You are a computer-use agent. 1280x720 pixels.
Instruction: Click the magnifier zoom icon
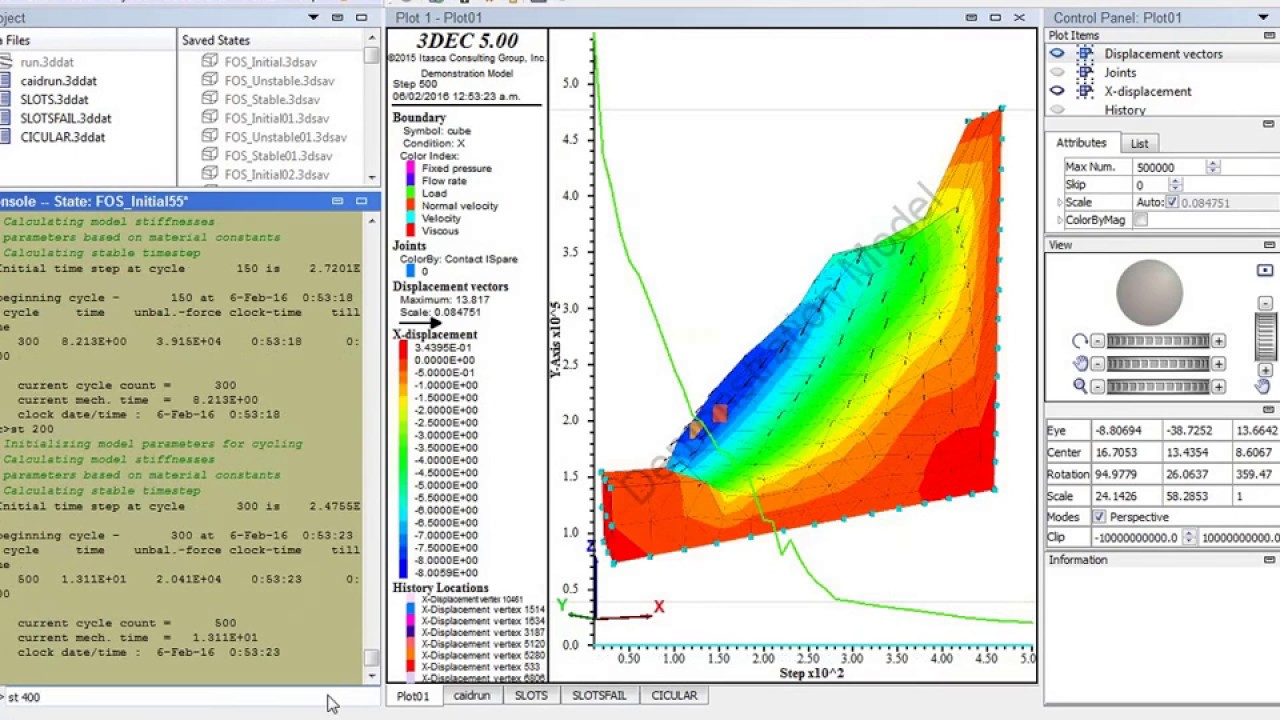[x=1080, y=386]
